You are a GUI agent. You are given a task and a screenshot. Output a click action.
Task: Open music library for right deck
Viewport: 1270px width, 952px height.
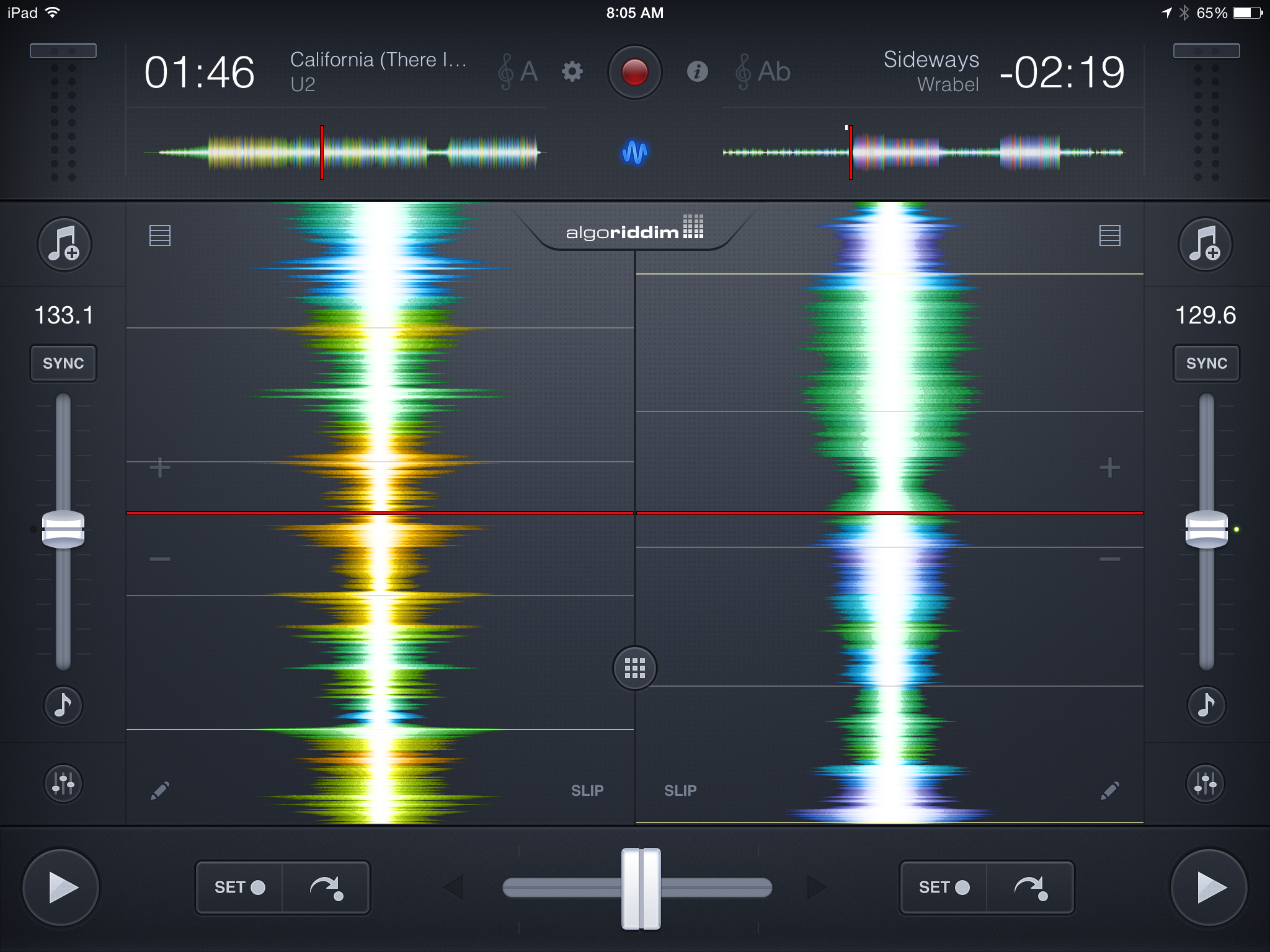[x=1206, y=244]
